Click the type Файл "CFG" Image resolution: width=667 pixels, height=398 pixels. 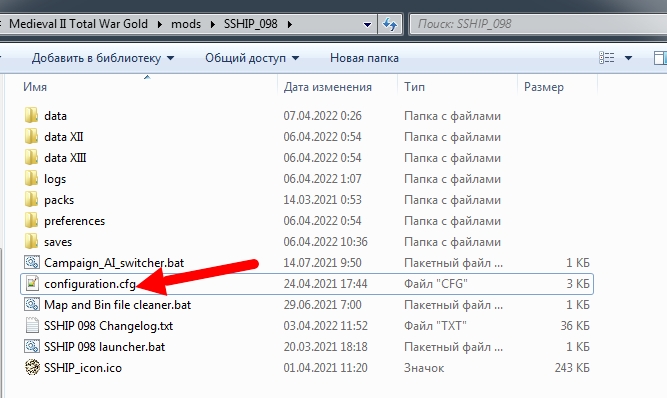(436, 284)
